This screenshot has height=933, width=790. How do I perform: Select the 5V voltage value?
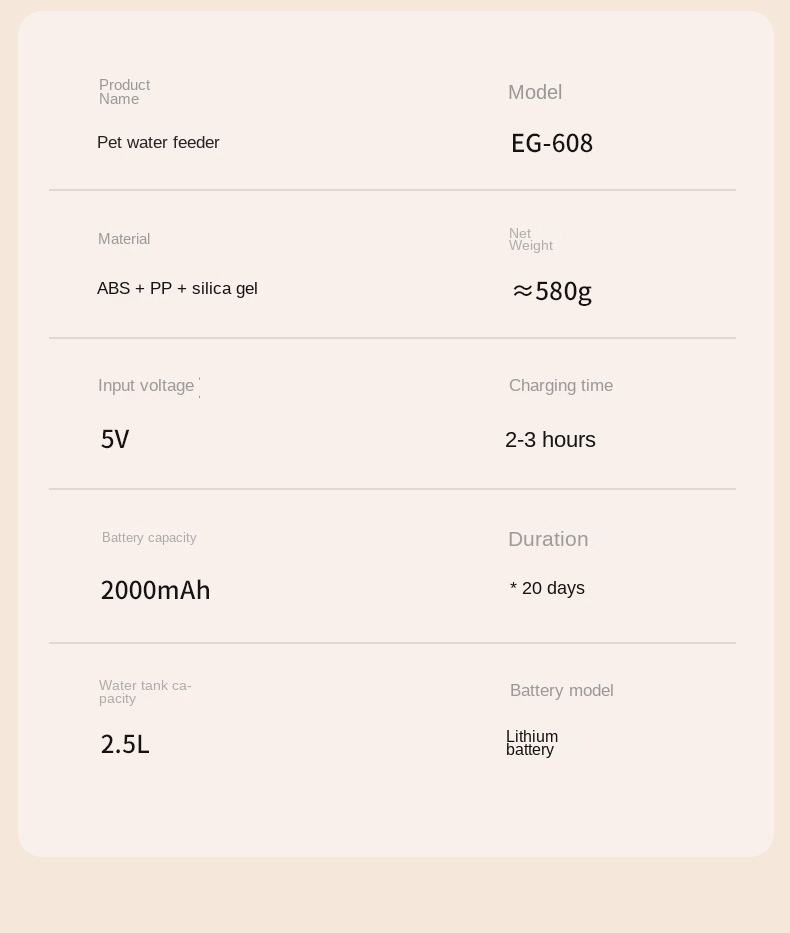coord(115,440)
